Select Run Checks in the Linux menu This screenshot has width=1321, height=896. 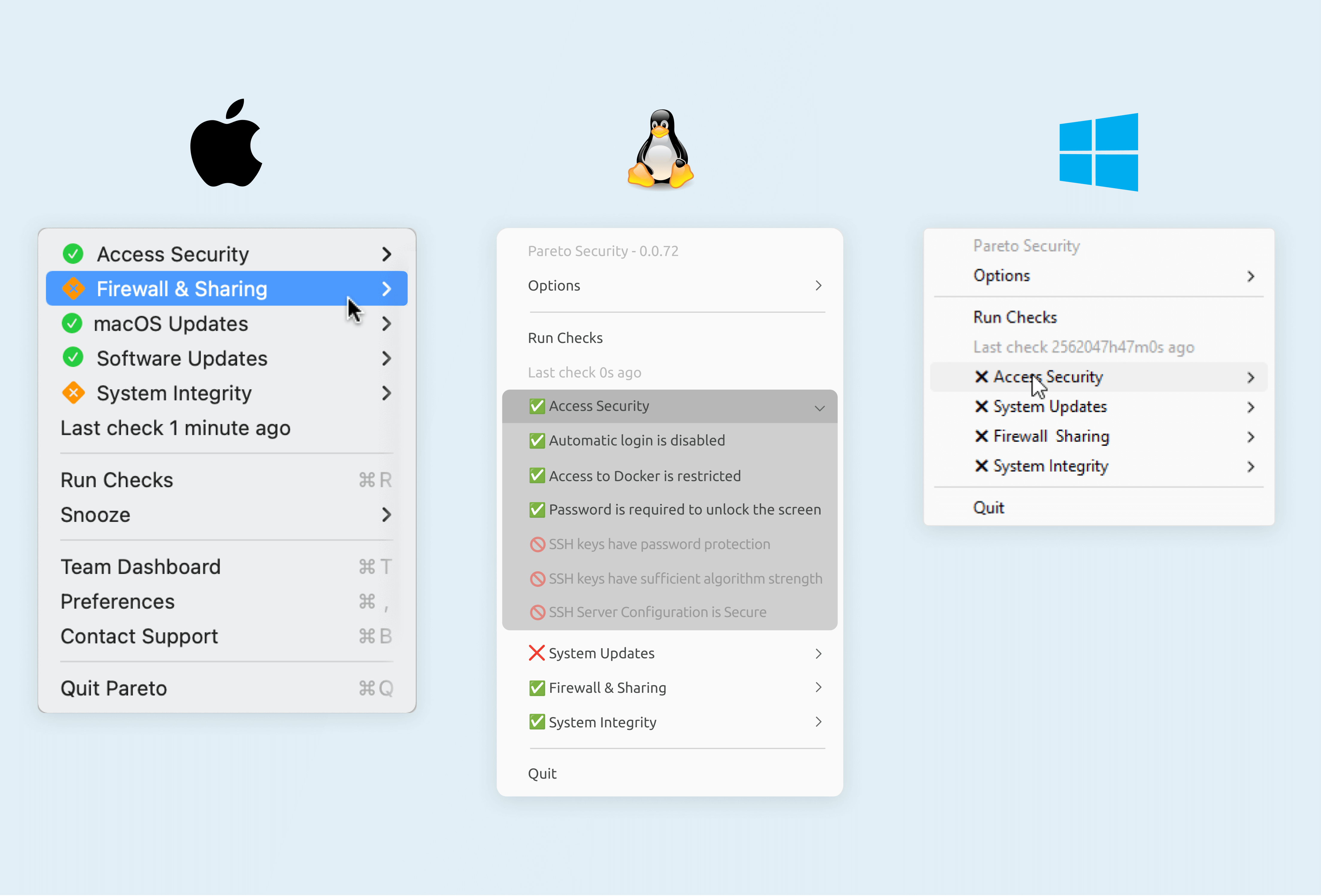coord(670,338)
